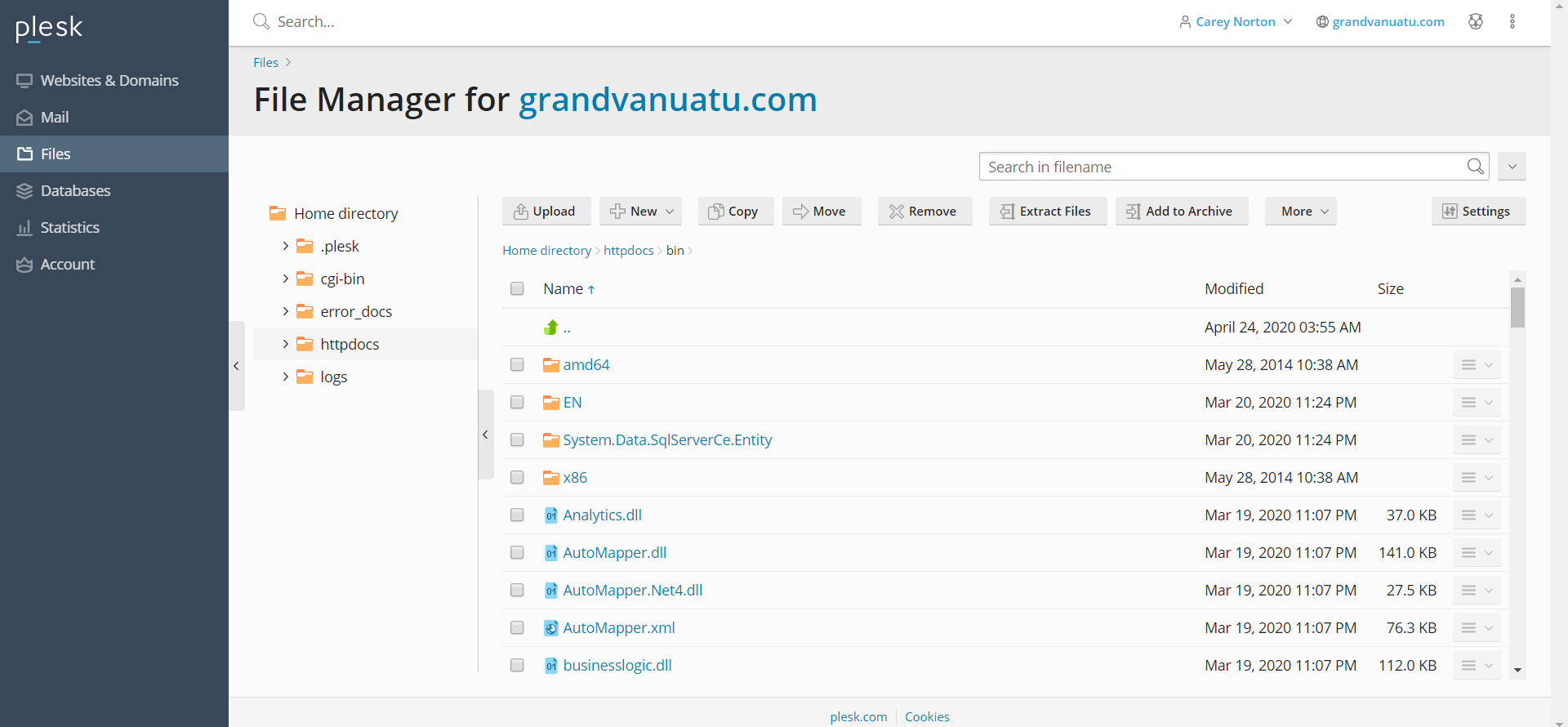This screenshot has height=727, width=1568.
Task: Check the amd64 folder checkbox
Action: click(517, 364)
